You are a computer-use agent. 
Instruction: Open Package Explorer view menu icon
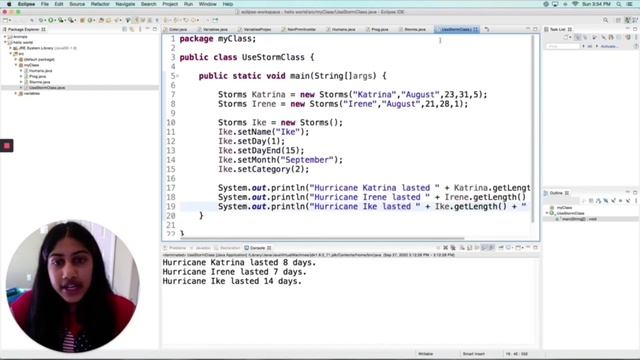pyautogui.click(x=140, y=29)
